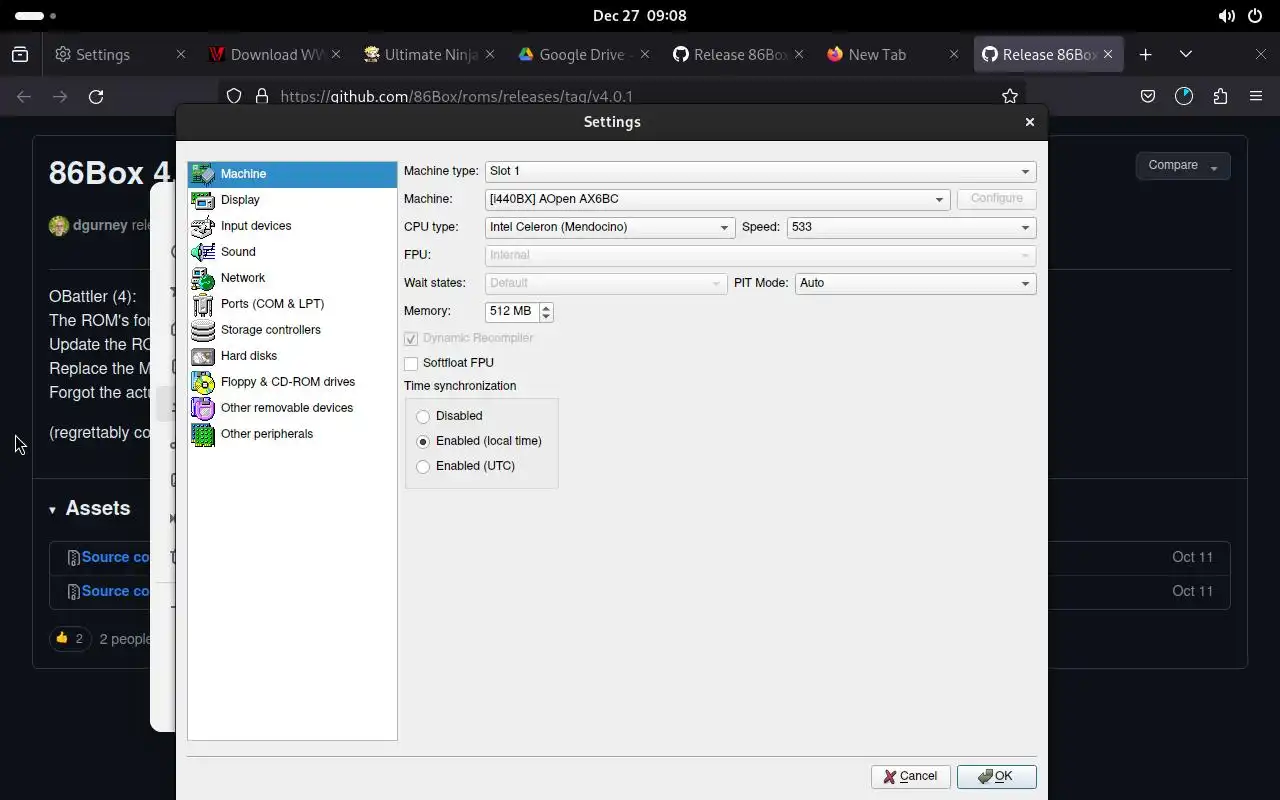Open Other peripherals icon
This screenshot has height=800, width=1280.
[203, 434]
